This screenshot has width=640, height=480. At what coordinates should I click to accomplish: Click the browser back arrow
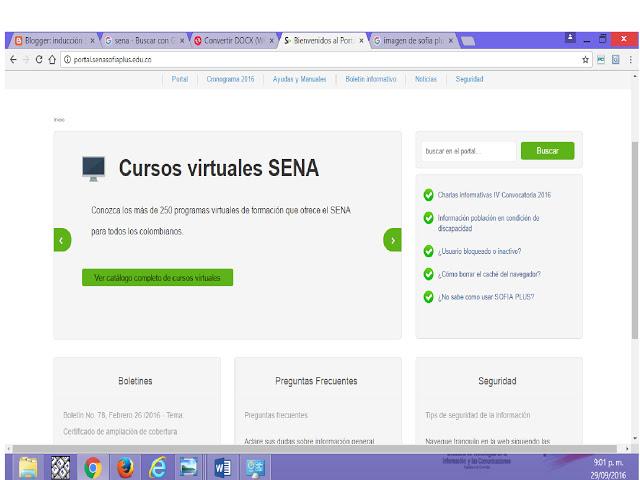tap(13, 60)
